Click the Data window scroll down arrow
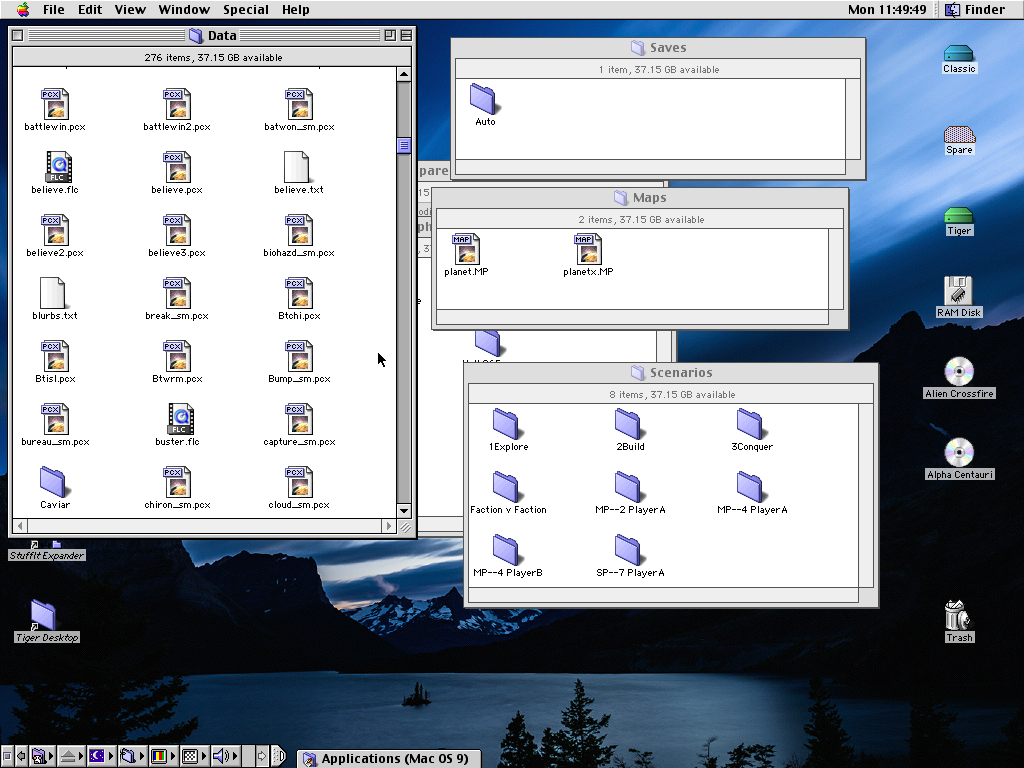This screenshot has width=1024, height=768. pos(404,510)
